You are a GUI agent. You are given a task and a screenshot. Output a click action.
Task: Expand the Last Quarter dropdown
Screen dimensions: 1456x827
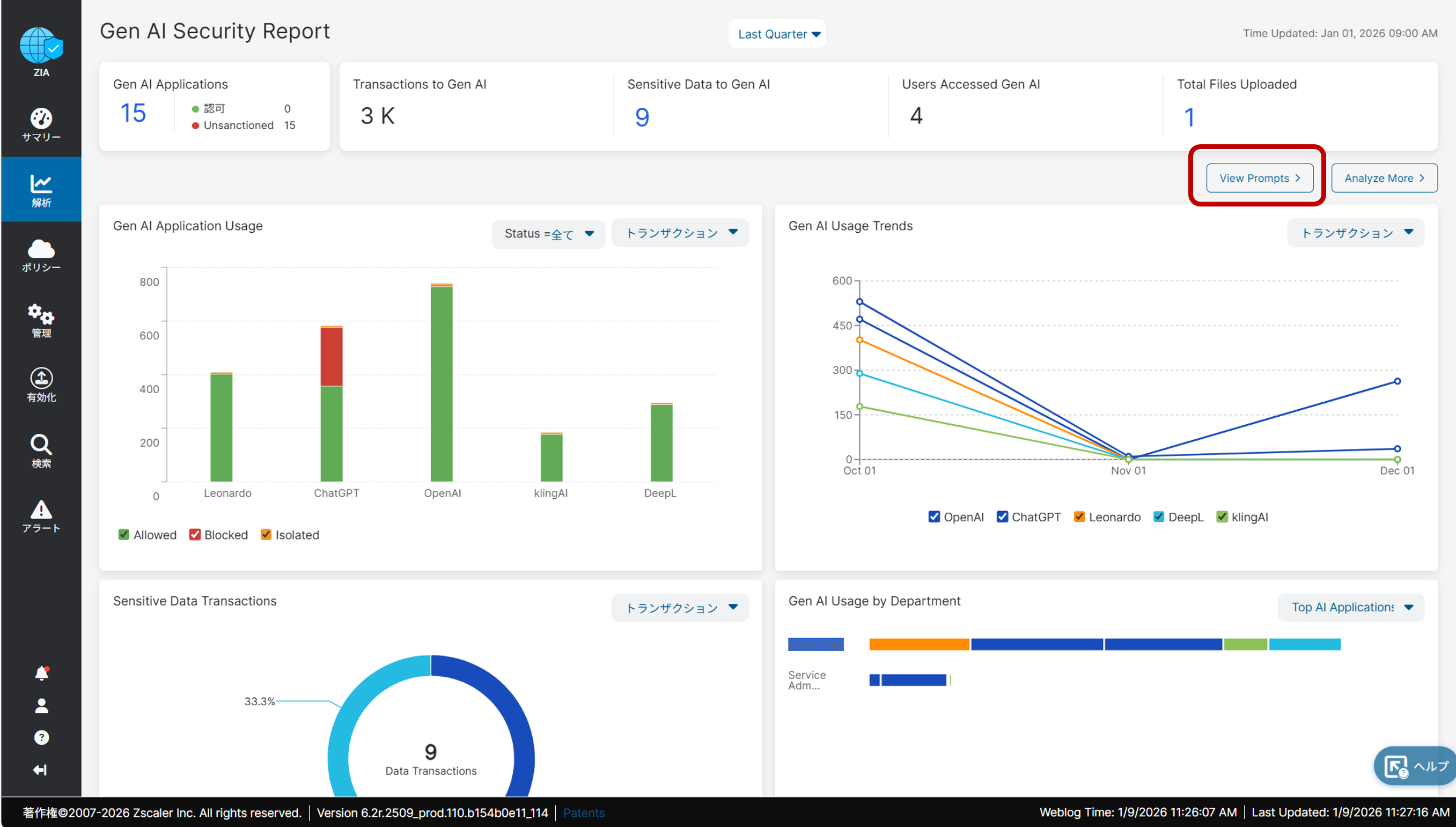pos(777,34)
